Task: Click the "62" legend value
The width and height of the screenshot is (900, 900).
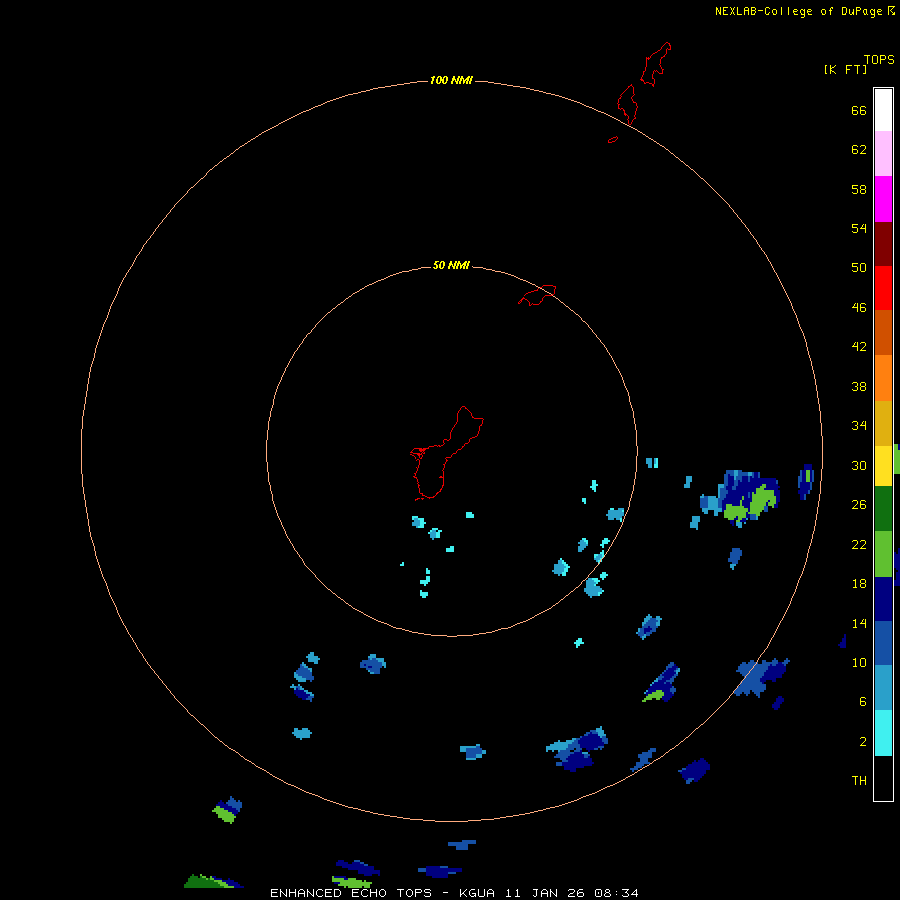Action: (x=859, y=150)
